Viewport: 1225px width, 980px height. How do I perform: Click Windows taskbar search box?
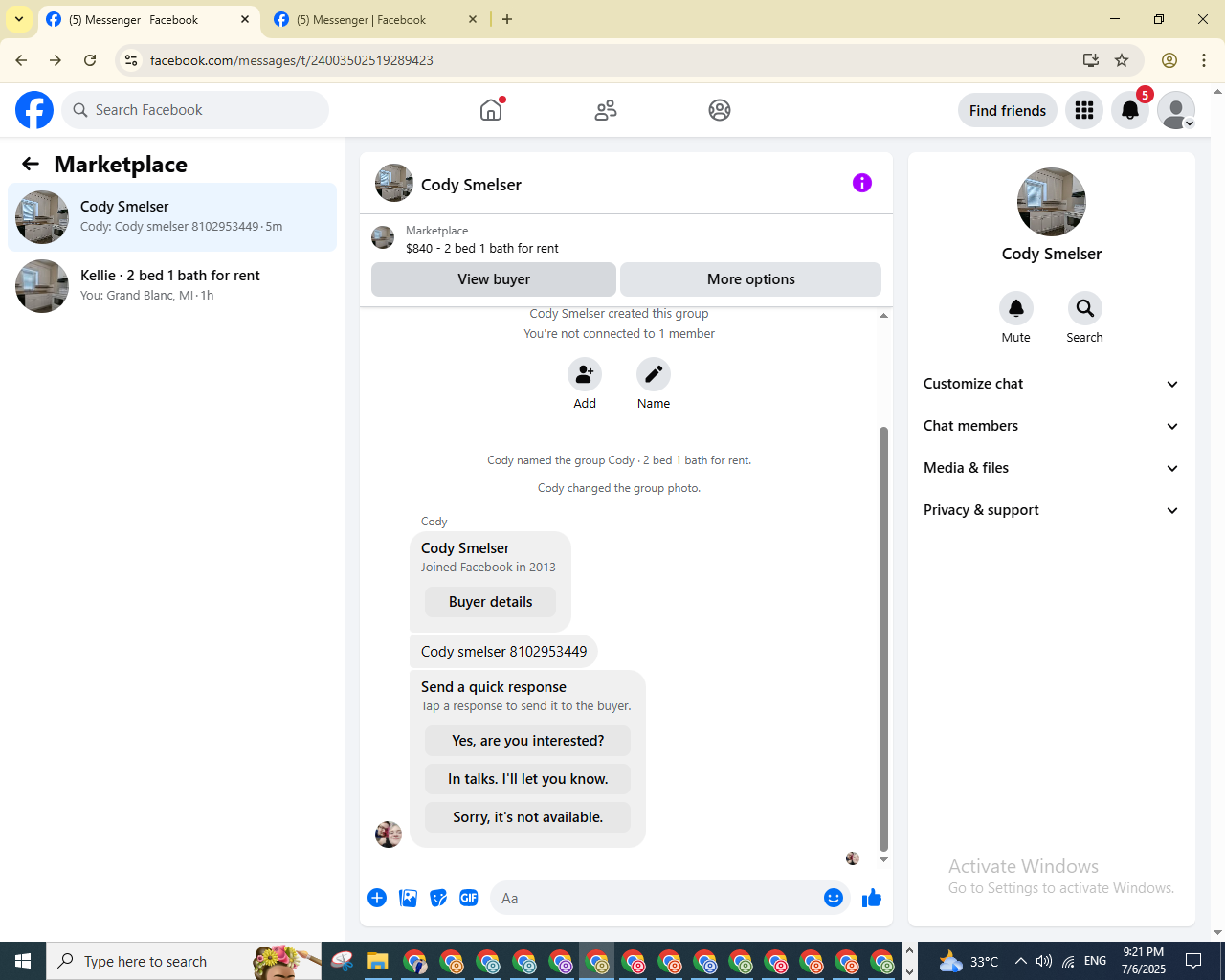[x=184, y=961]
